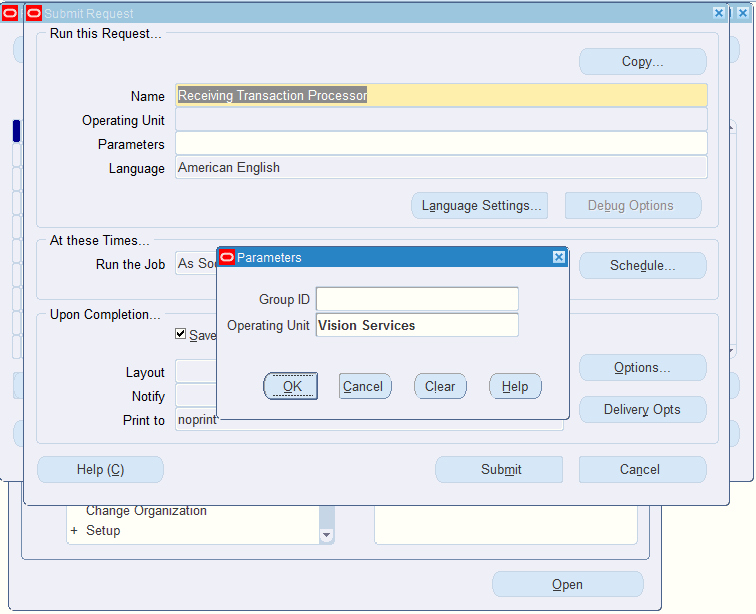The width and height of the screenshot is (756, 614).
Task: Click the leftmost Oracle icon of the background window
Action: click(x=10, y=13)
